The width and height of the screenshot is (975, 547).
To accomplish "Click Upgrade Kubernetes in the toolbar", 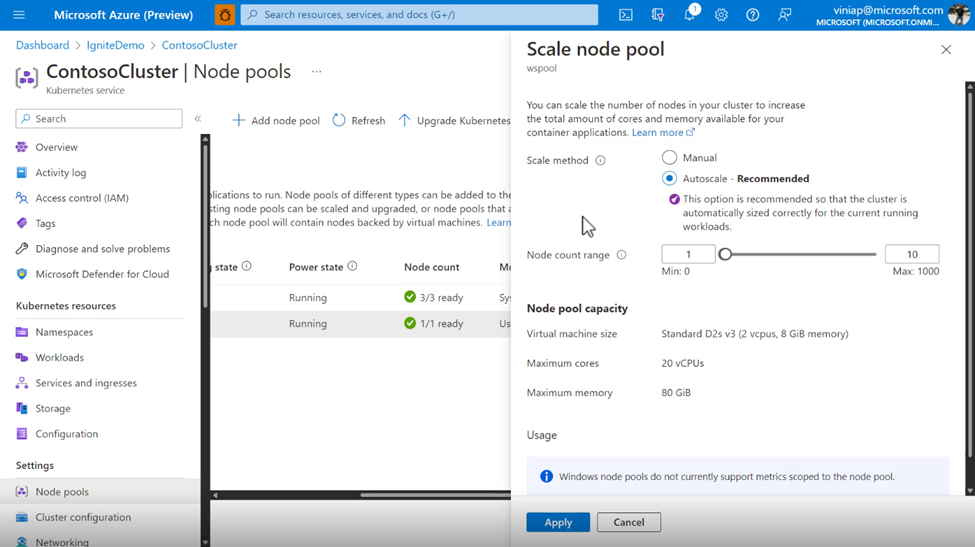I will point(455,121).
